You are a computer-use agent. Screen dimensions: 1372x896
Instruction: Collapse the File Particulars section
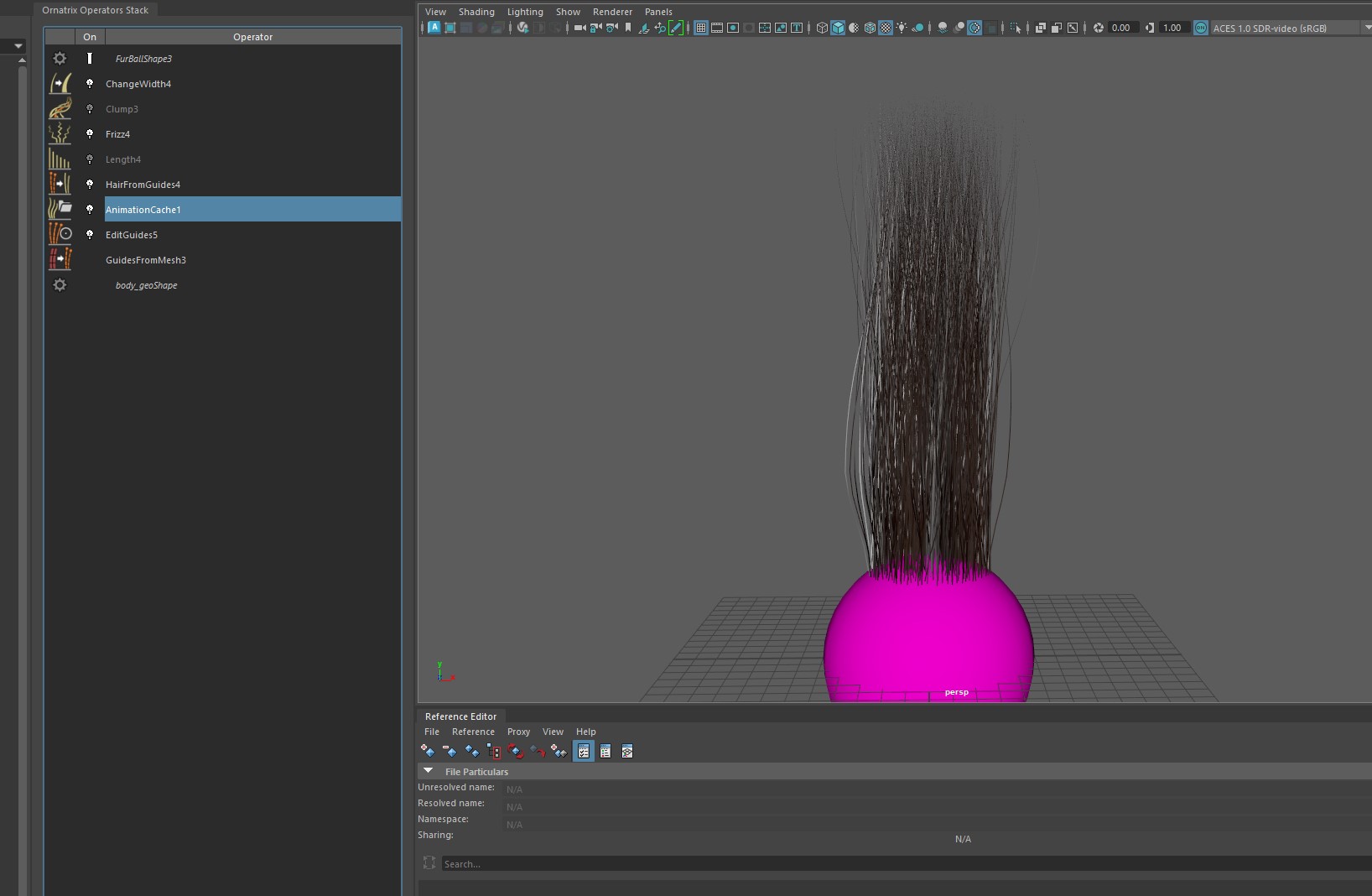click(429, 771)
